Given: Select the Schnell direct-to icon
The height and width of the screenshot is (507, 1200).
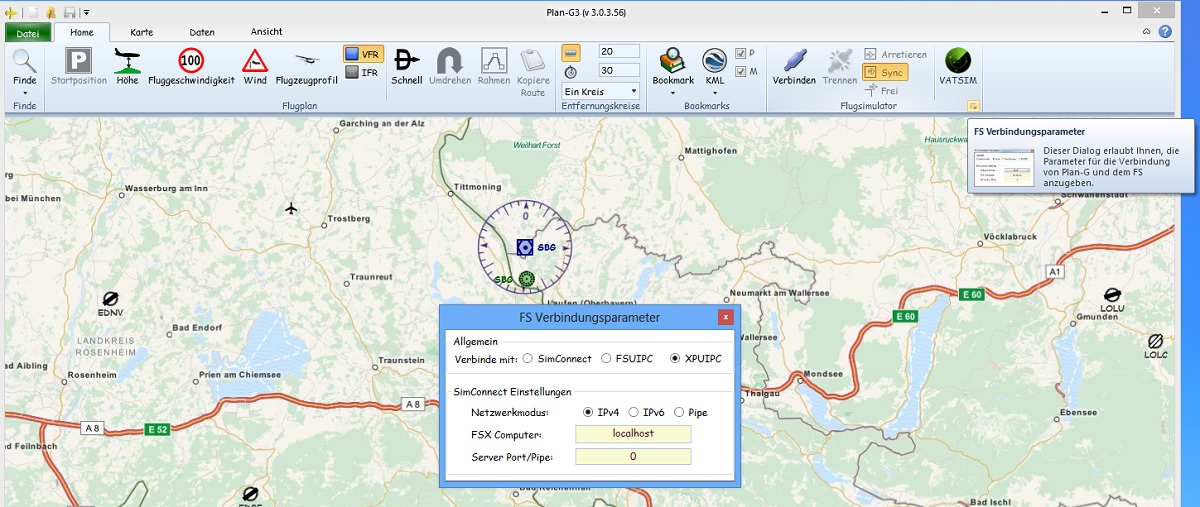Looking at the screenshot, I should coord(406,59).
